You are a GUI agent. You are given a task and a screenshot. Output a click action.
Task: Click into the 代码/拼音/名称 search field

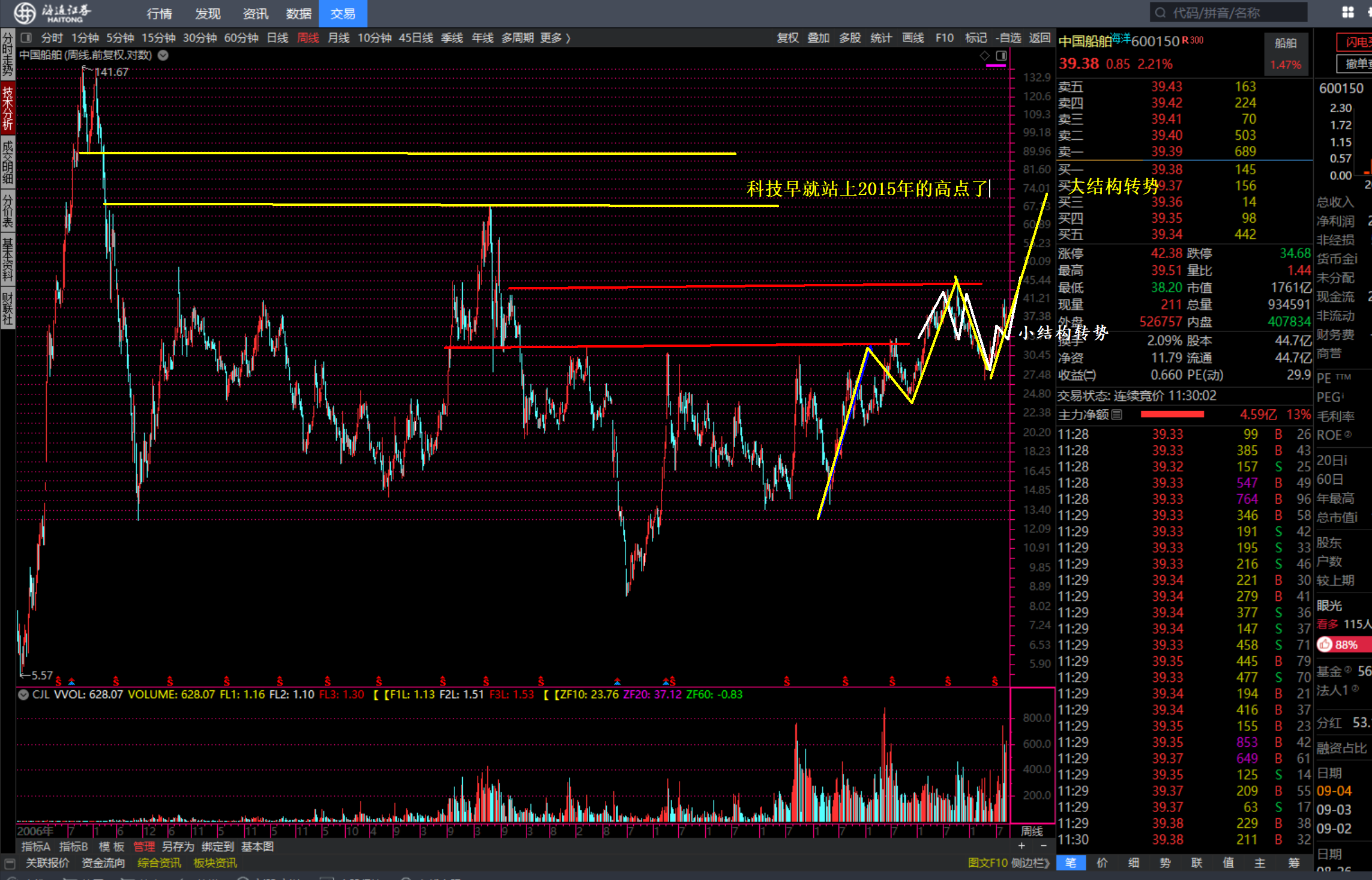[x=1229, y=13]
